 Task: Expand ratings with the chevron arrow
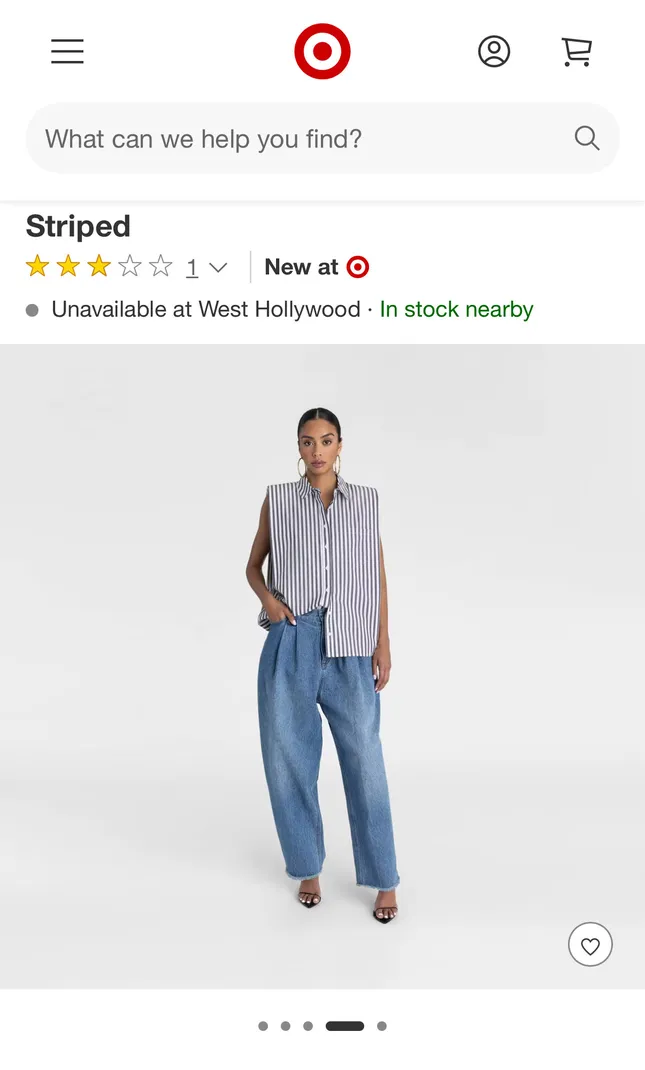[x=218, y=268]
